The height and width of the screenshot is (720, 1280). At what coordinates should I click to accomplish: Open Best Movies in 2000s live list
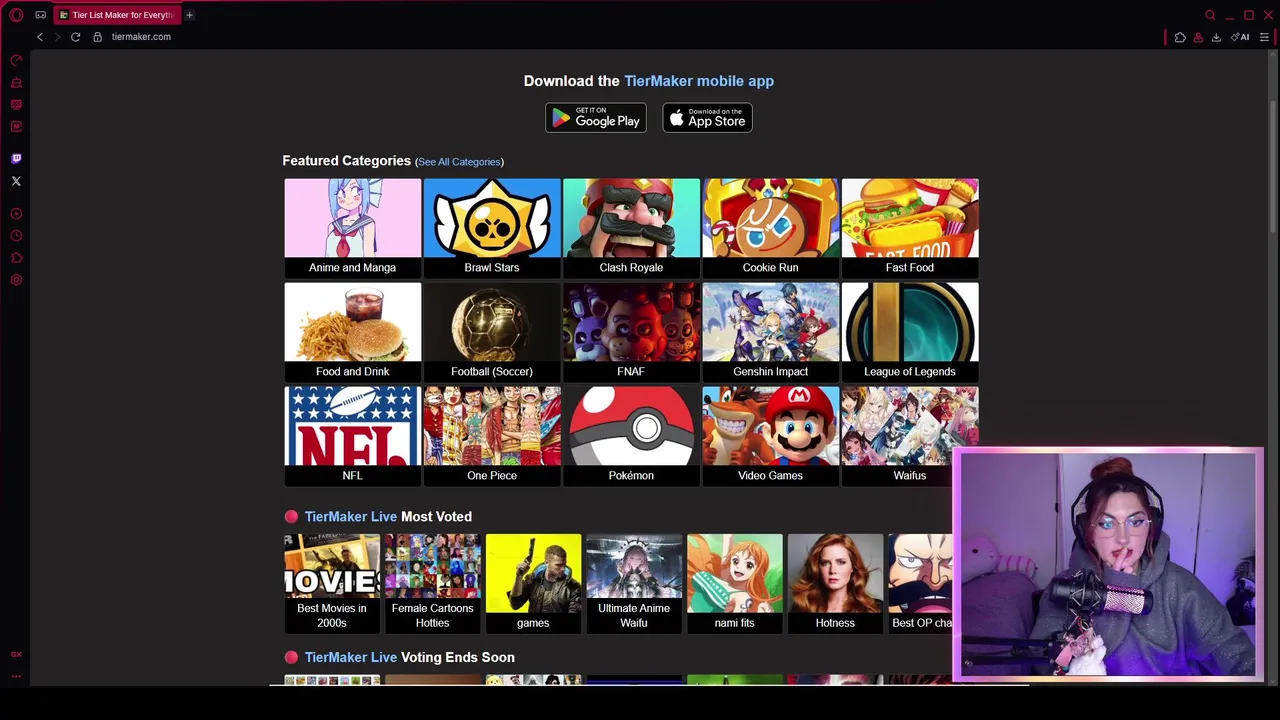click(332, 583)
